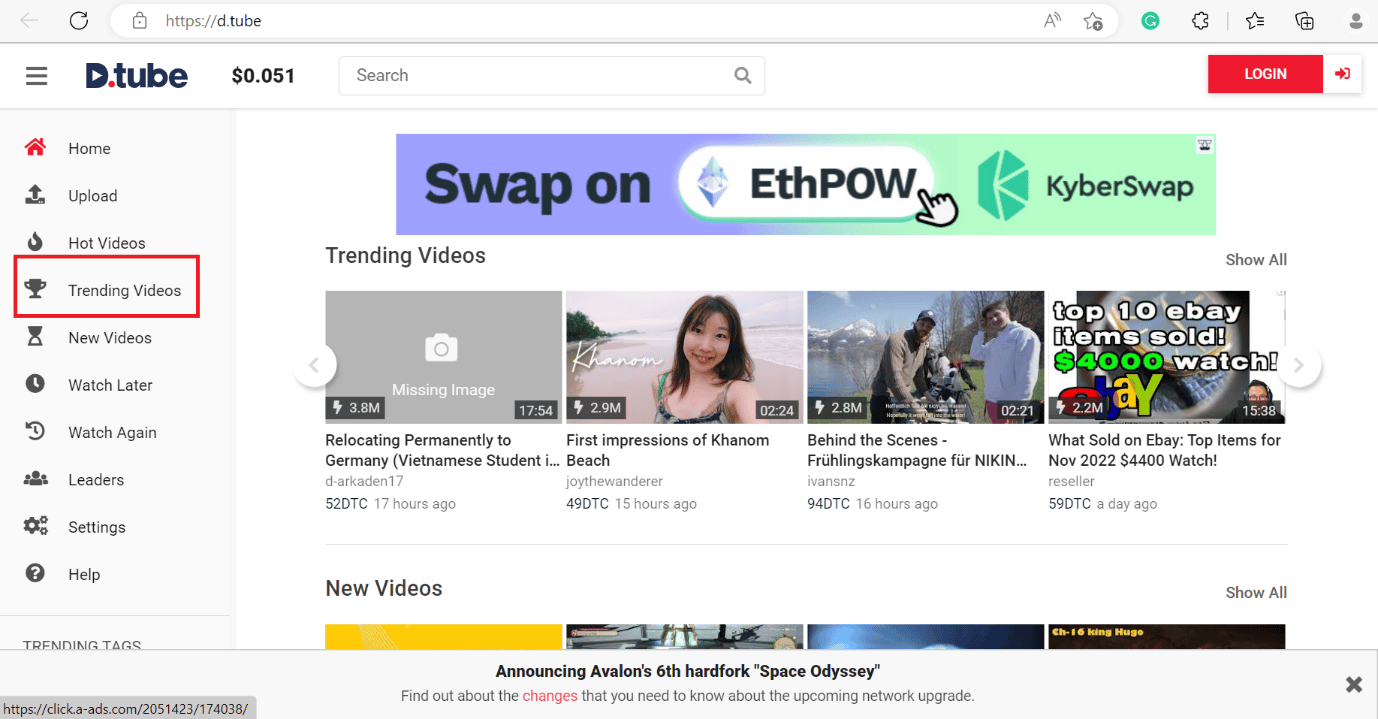1378x719 pixels.
Task: Advance trending carousel with right chevron
Action: (1300, 366)
